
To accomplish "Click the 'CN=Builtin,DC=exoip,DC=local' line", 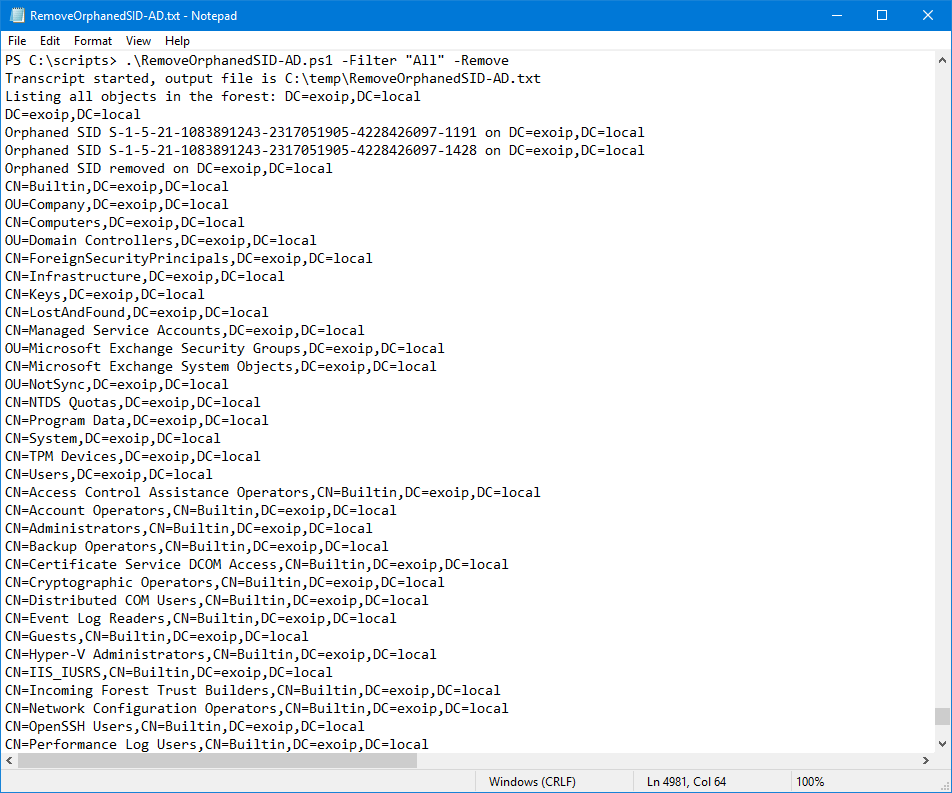I will pos(117,187).
